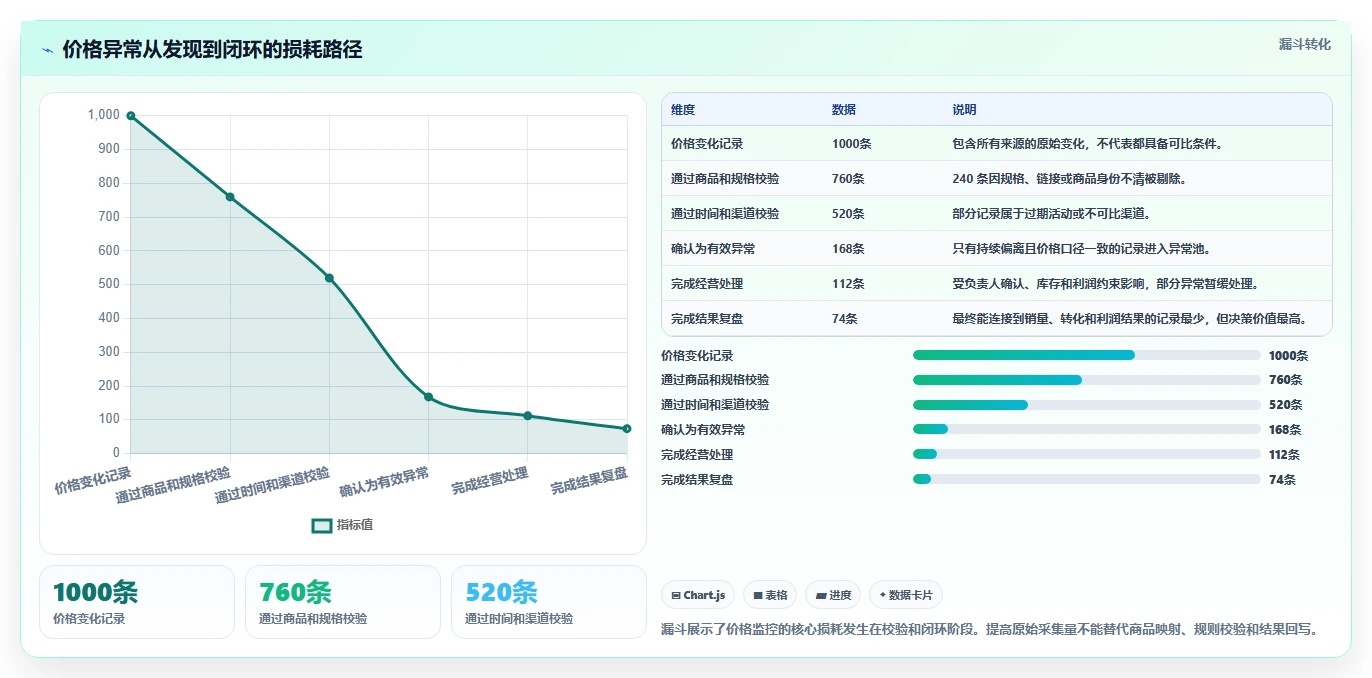Open the 520条 通过时间和渠道校验 KPI card
The width and height of the screenshot is (1372, 678).
549,602
